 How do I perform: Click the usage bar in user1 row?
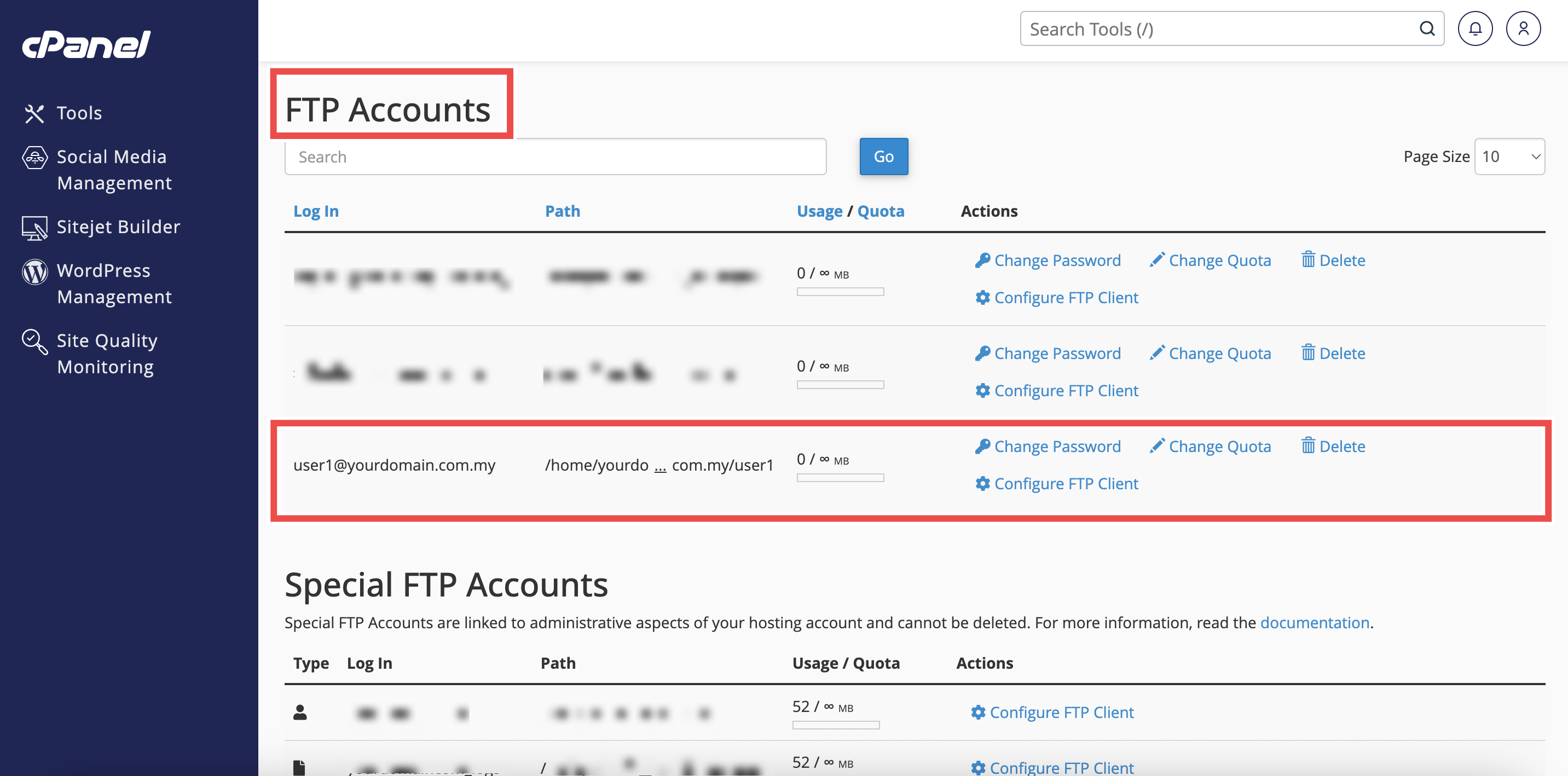point(840,478)
